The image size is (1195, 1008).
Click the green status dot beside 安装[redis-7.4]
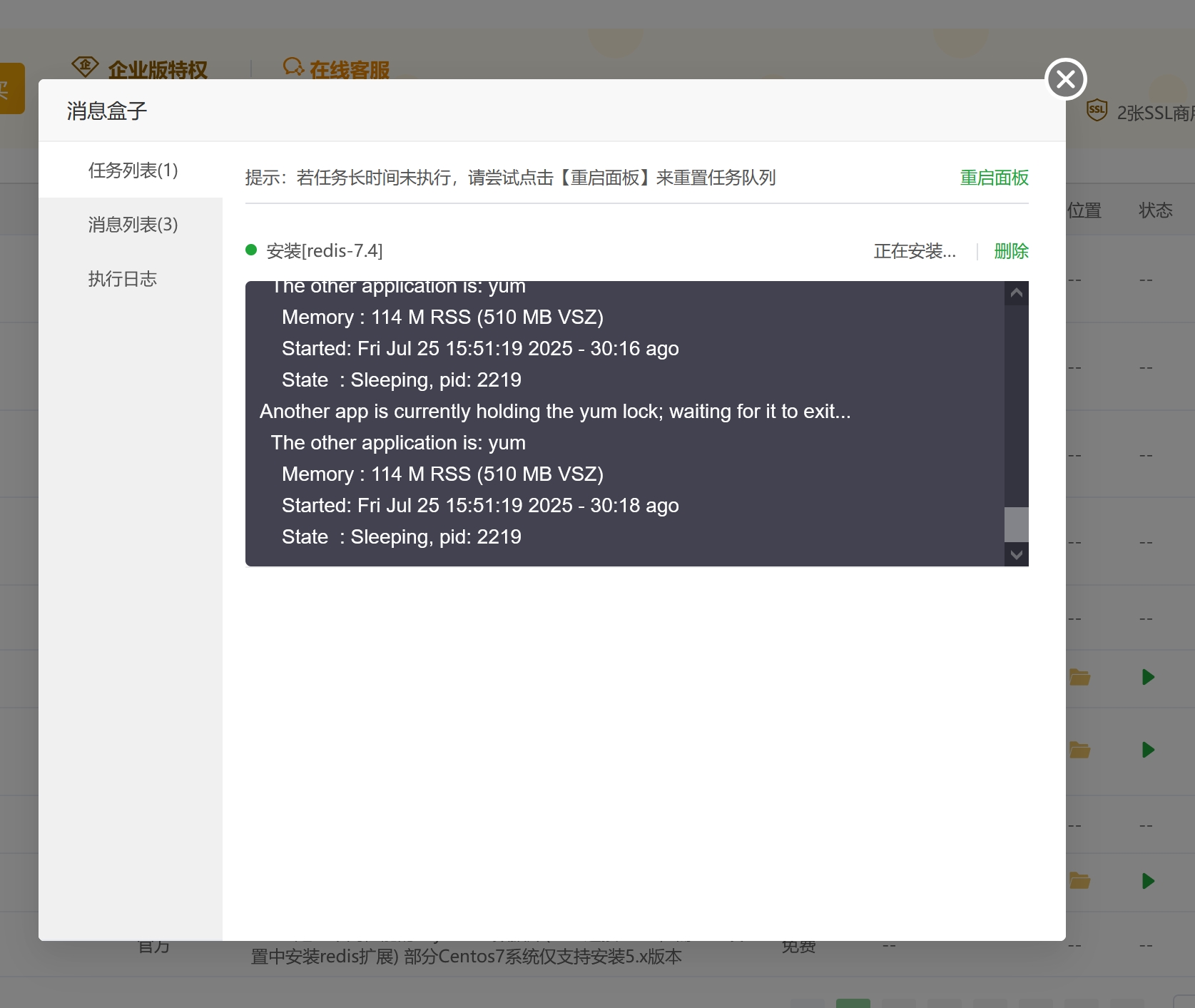click(x=251, y=250)
